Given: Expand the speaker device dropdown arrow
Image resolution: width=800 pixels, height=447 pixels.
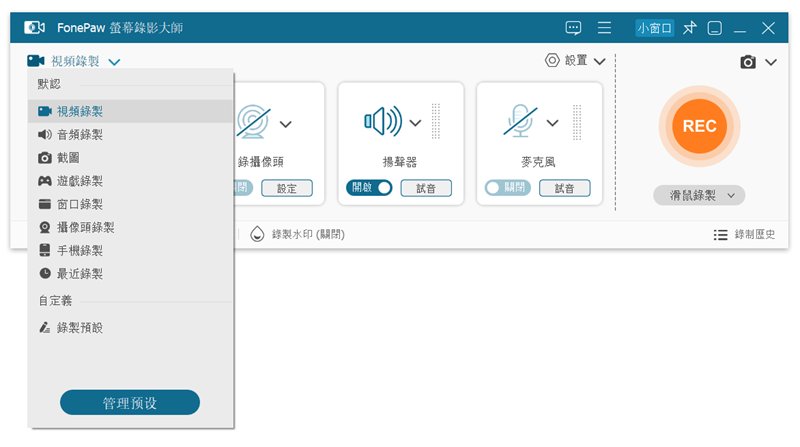Looking at the screenshot, I should pyautogui.click(x=415, y=123).
